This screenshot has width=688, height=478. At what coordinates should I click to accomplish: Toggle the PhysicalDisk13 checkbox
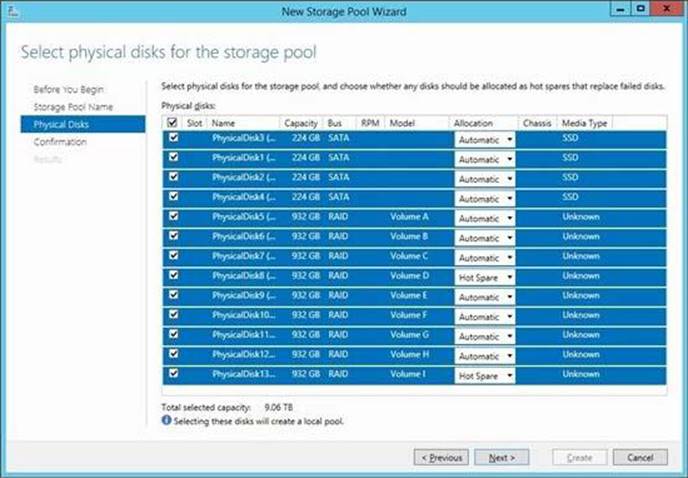(174, 374)
